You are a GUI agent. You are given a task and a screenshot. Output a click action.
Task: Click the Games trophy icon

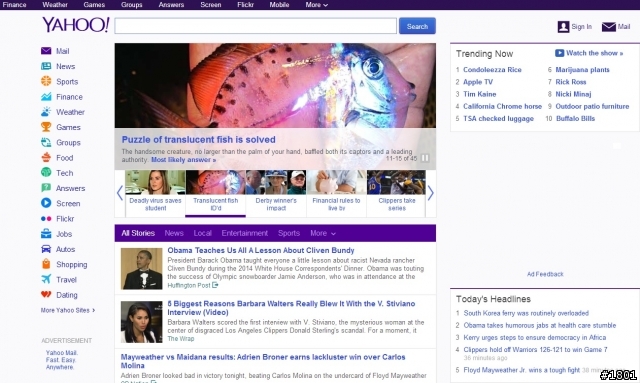[46, 127]
